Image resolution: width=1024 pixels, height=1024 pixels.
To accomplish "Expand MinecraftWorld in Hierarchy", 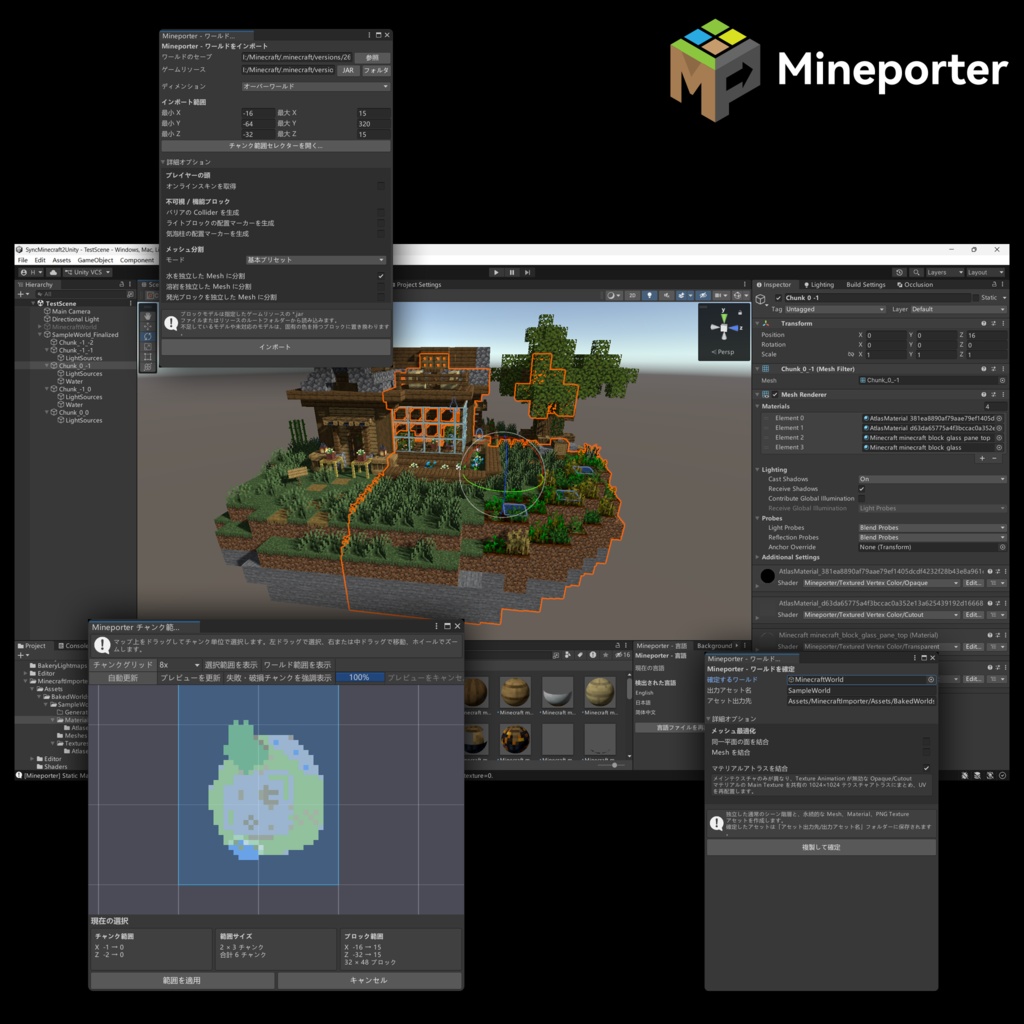I will tap(40, 327).
